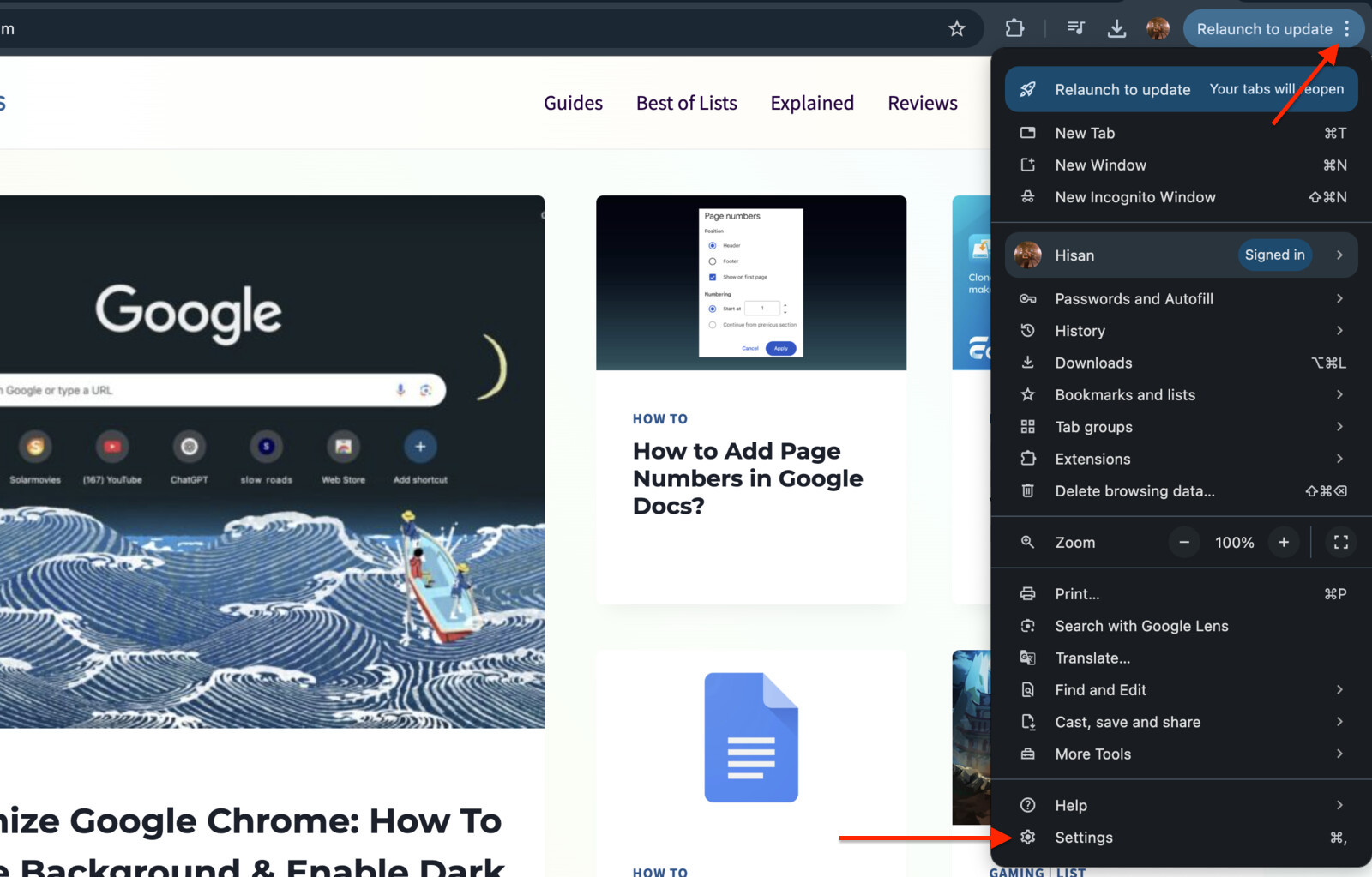1372x877 pixels.
Task: Open the Extensions puzzle icon
Action: [1014, 28]
